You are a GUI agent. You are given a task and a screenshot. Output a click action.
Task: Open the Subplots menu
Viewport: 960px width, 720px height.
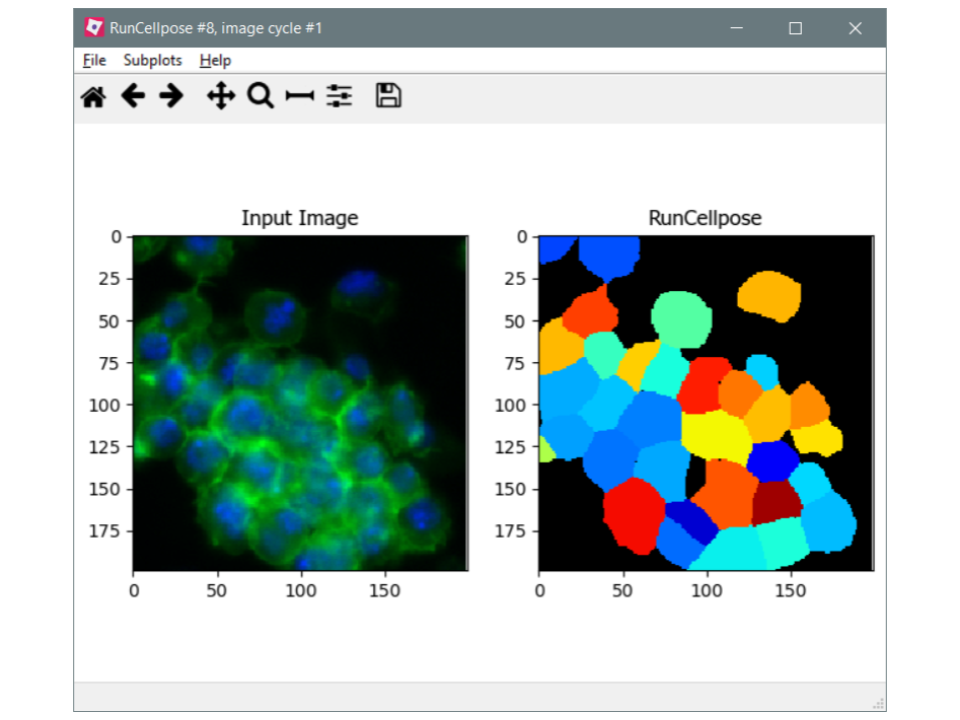(x=152, y=60)
